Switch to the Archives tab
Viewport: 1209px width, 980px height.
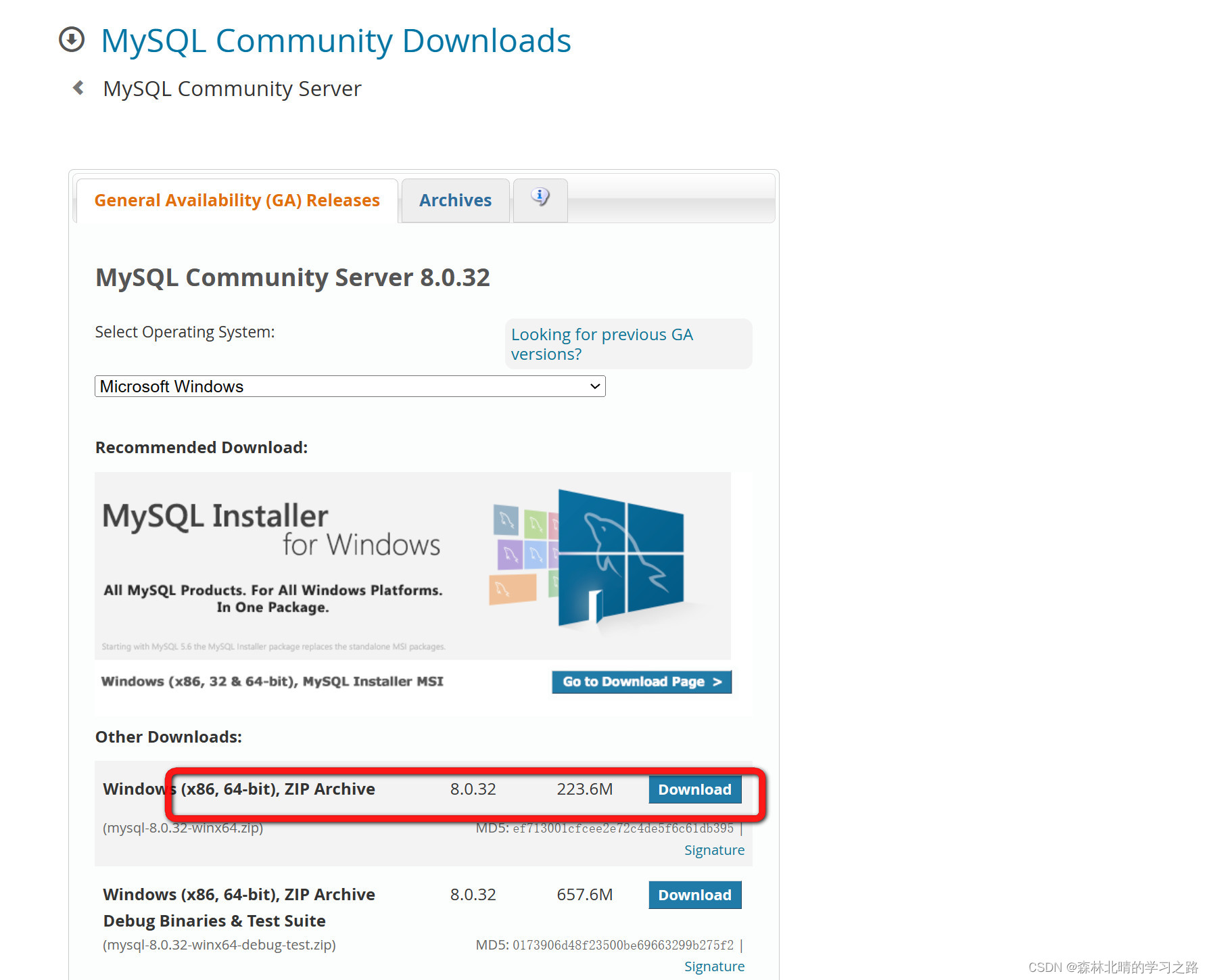coord(455,200)
